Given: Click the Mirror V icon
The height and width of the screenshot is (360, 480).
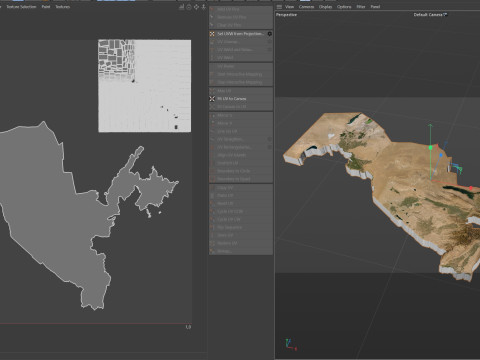Looking at the screenshot, I should coord(212,123).
